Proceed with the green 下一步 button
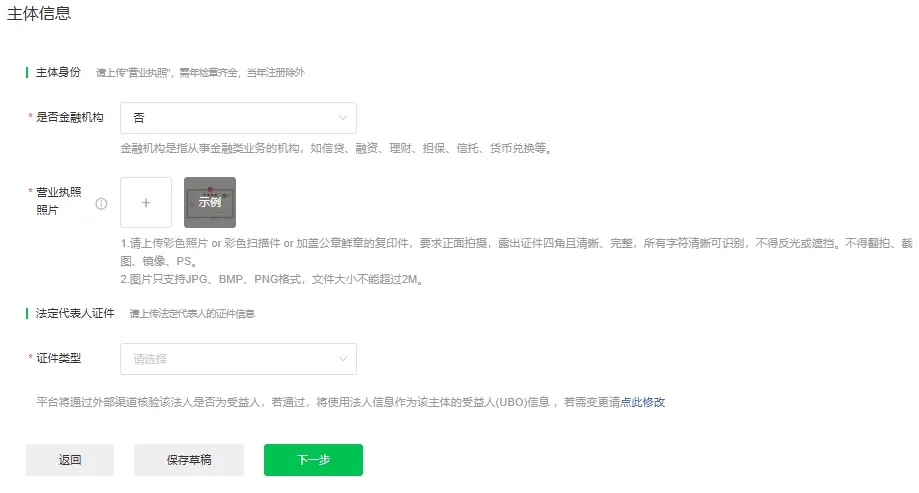Image resolution: width=919 pixels, height=493 pixels. (x=313, y=460)
